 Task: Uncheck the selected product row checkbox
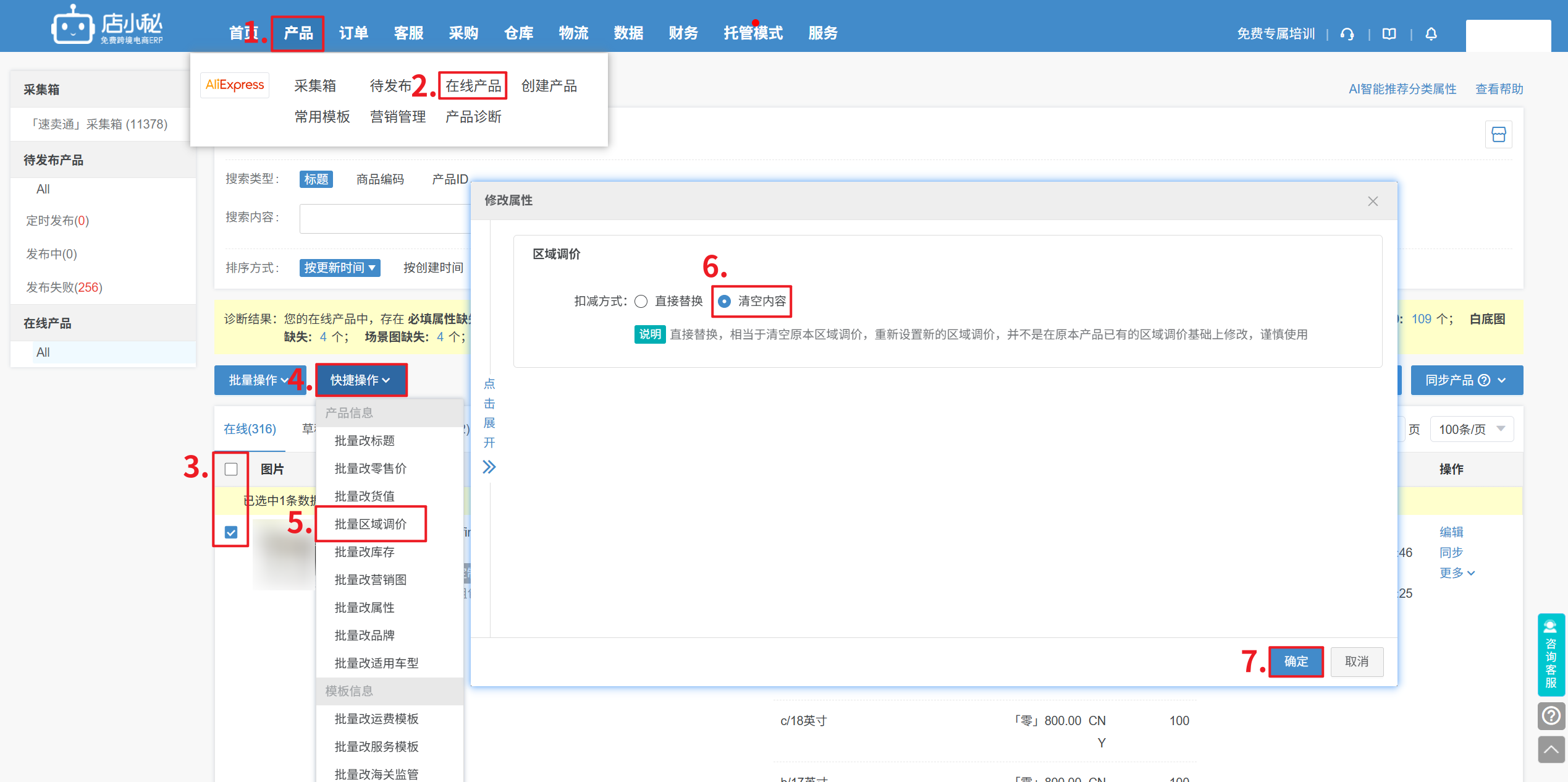tap(231, 532)
